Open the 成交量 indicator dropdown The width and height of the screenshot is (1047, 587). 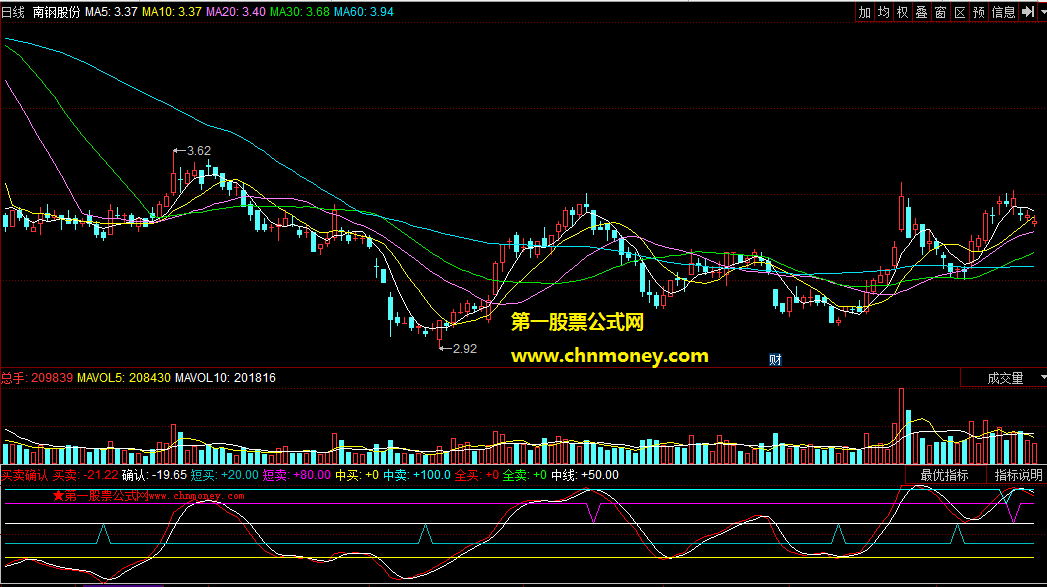tap(1004, 378)
